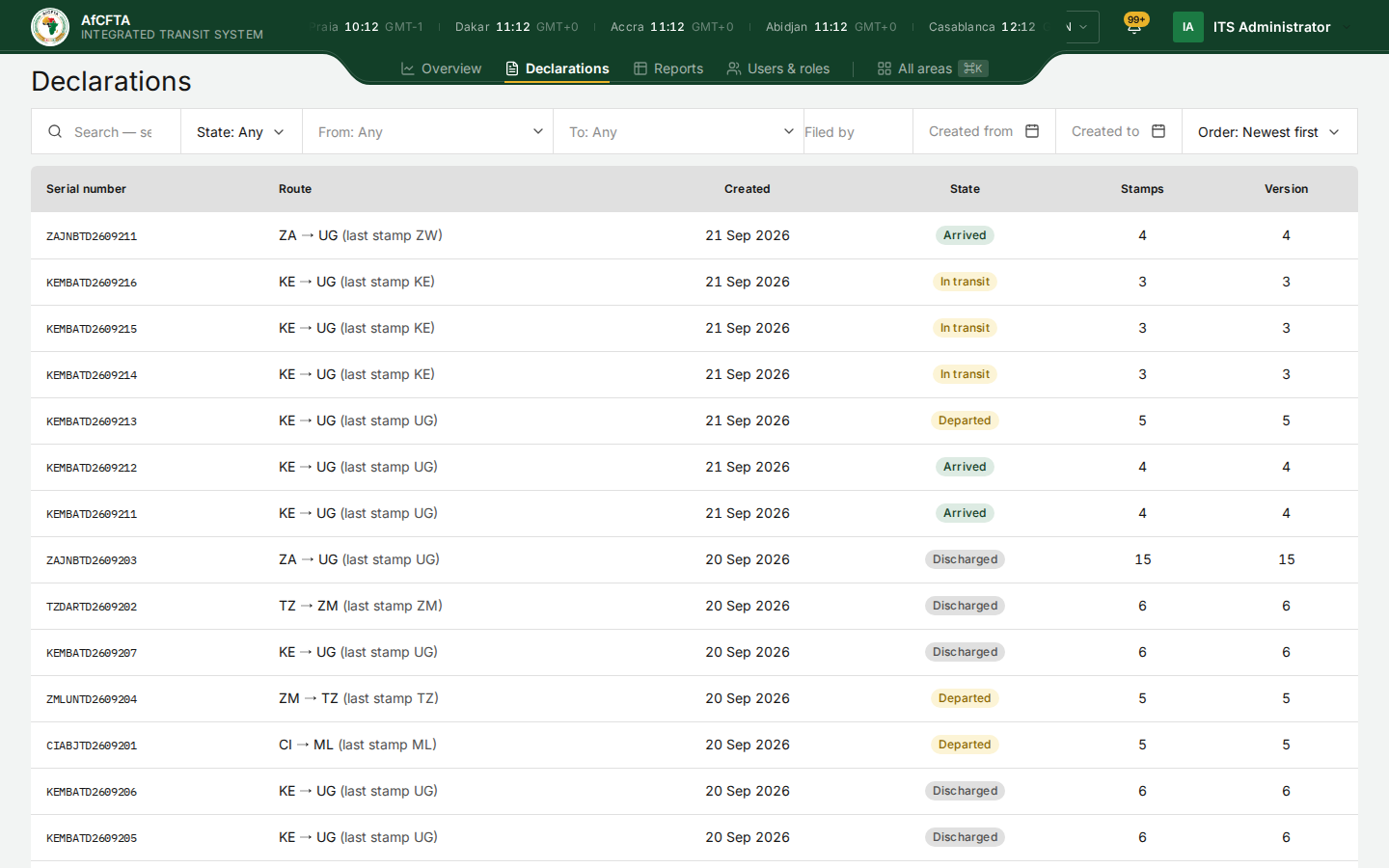
Task: Open the State: Any filter dropdown
Action: (241, 131)
